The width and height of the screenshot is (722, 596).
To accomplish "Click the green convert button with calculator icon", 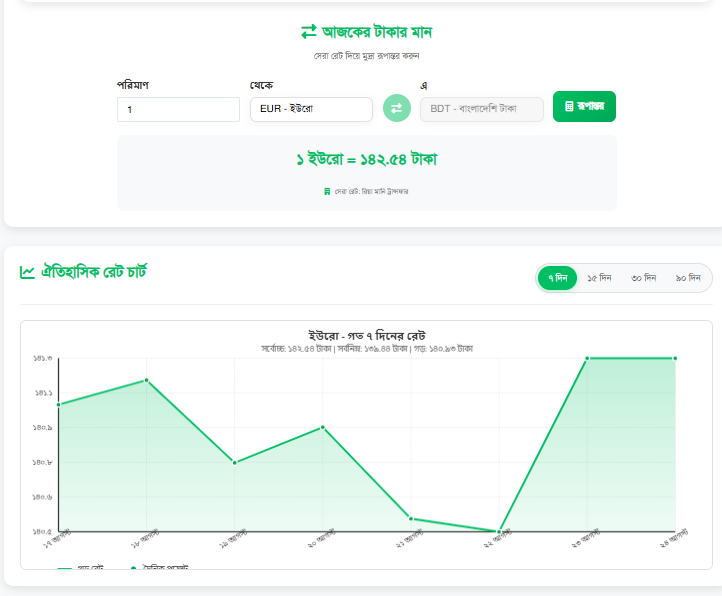I will coord(584,106).
